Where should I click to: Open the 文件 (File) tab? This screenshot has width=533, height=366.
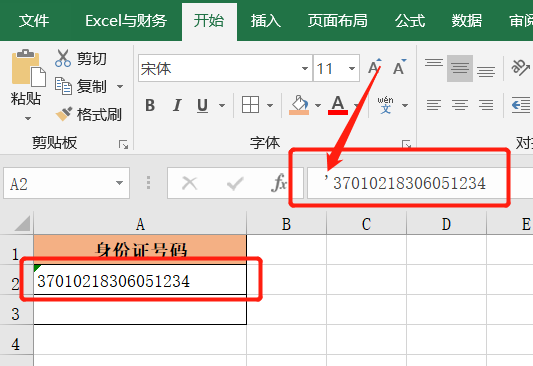point(34,21)
